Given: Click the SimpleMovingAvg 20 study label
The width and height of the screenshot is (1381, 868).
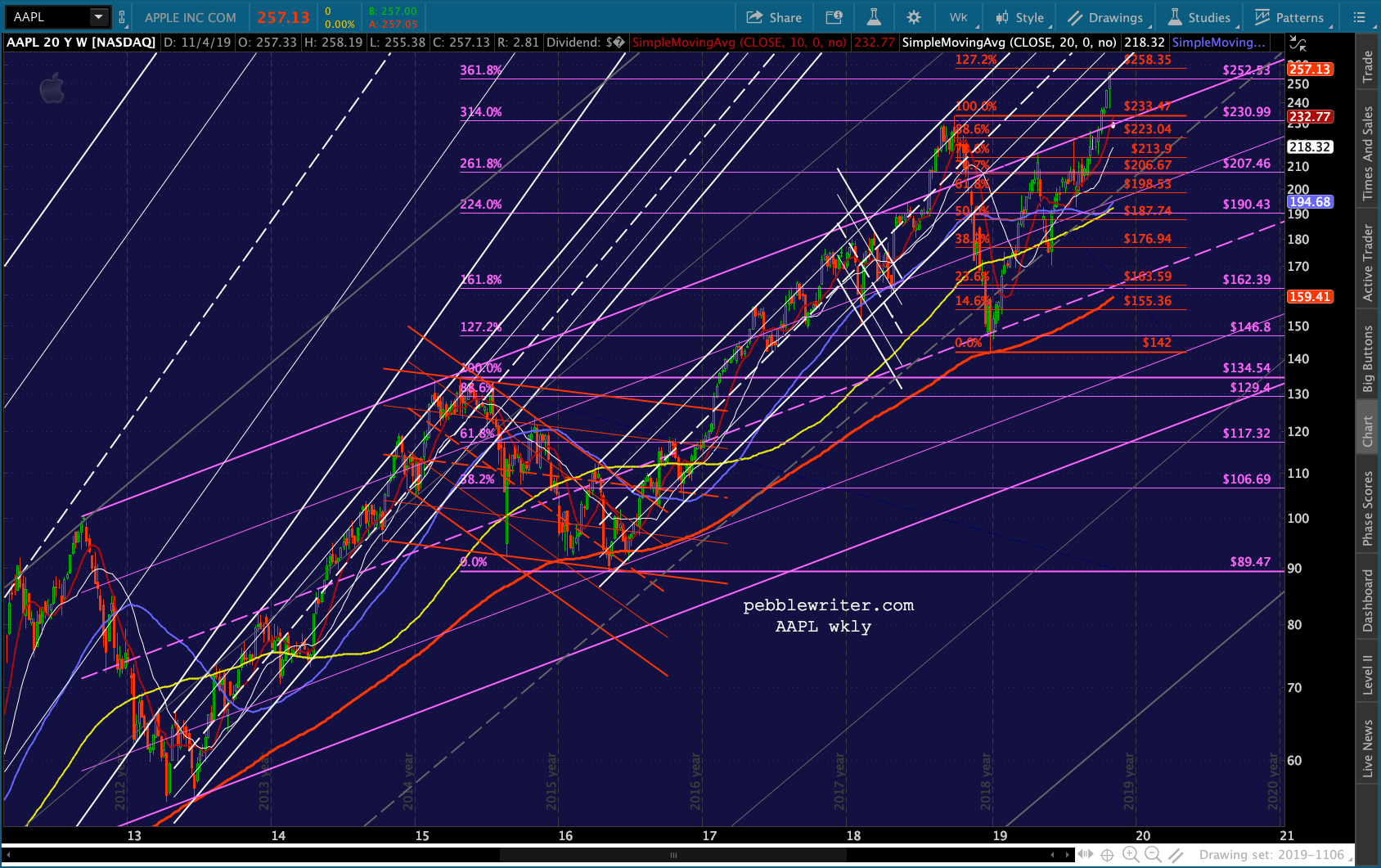Looking at the screenshot, I should tap(1009, 43).
